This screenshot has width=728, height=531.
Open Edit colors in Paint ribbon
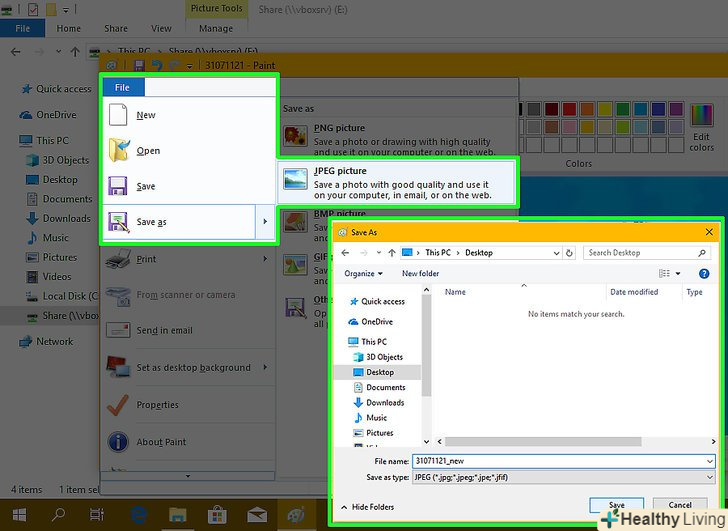(702, 128)
